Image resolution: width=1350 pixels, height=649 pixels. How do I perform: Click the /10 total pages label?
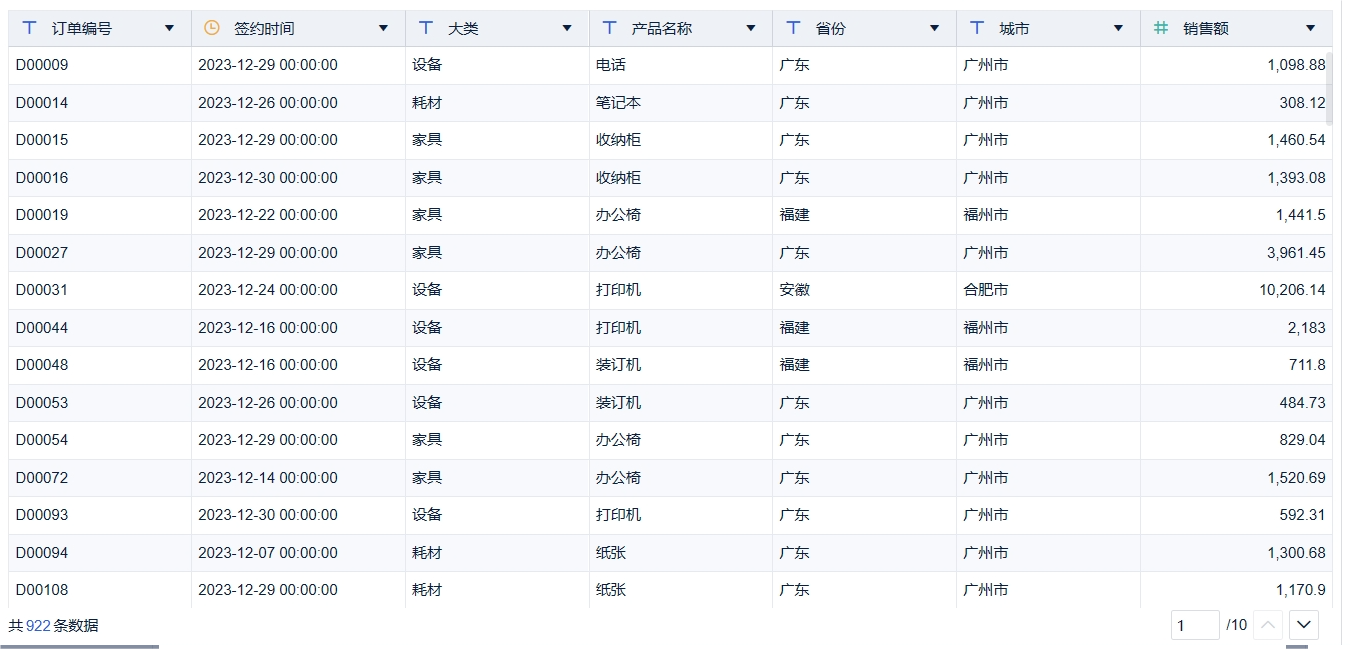point(1237,625)
